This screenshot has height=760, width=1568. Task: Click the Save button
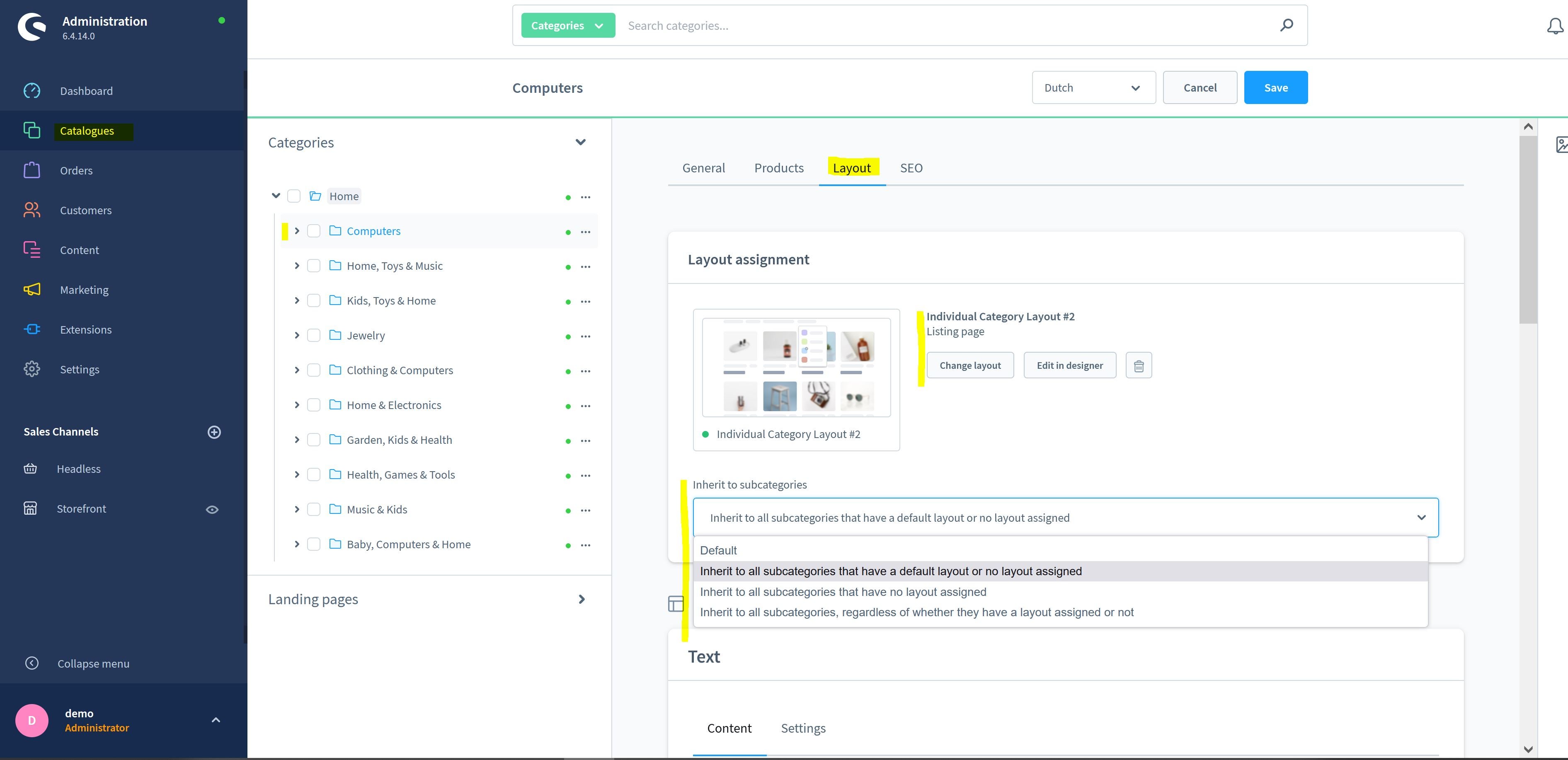tap(1275, 87)
